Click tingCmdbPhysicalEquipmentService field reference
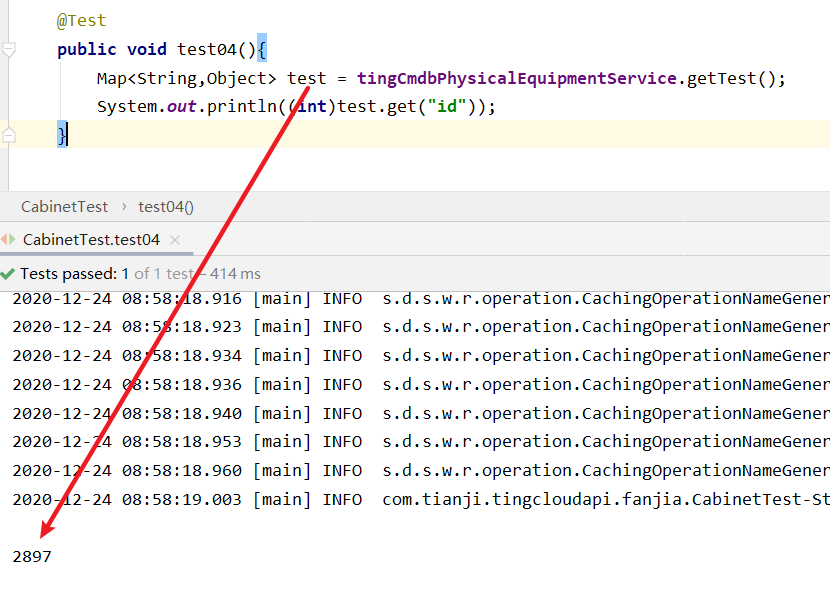Viewport: 830px width, 591px height. point(517,78)
